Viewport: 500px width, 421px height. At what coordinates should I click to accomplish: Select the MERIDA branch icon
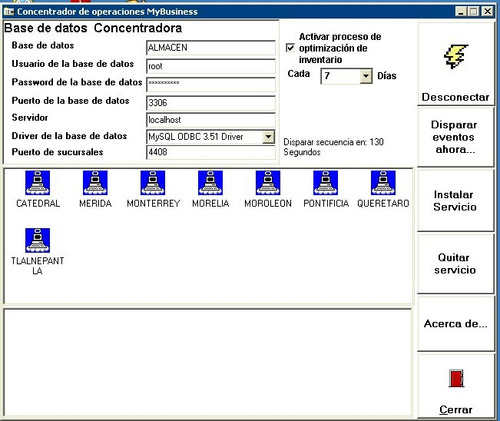tap(95, 183)
